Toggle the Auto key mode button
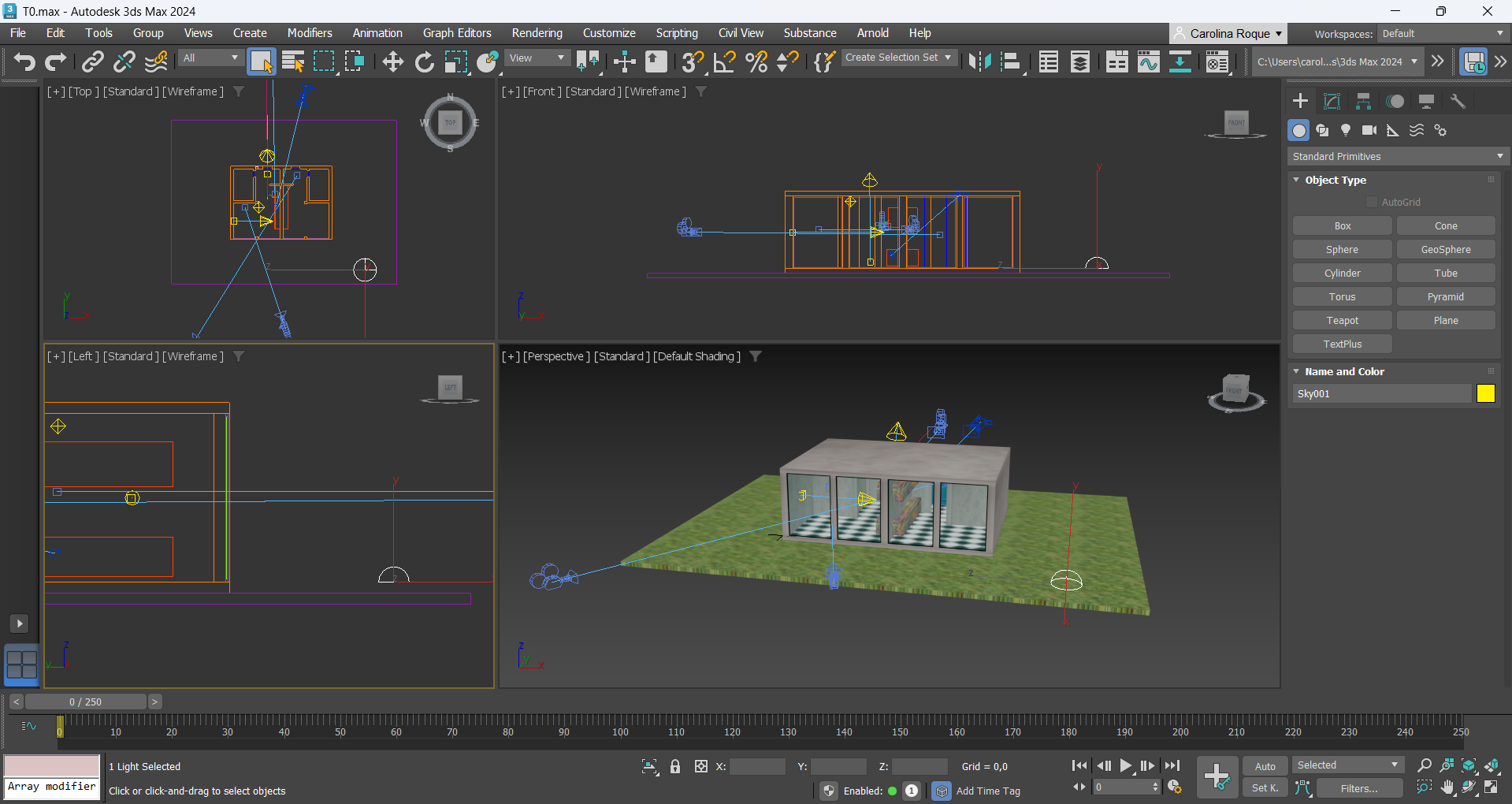 pyautogui.click(x=1265, y=766)
